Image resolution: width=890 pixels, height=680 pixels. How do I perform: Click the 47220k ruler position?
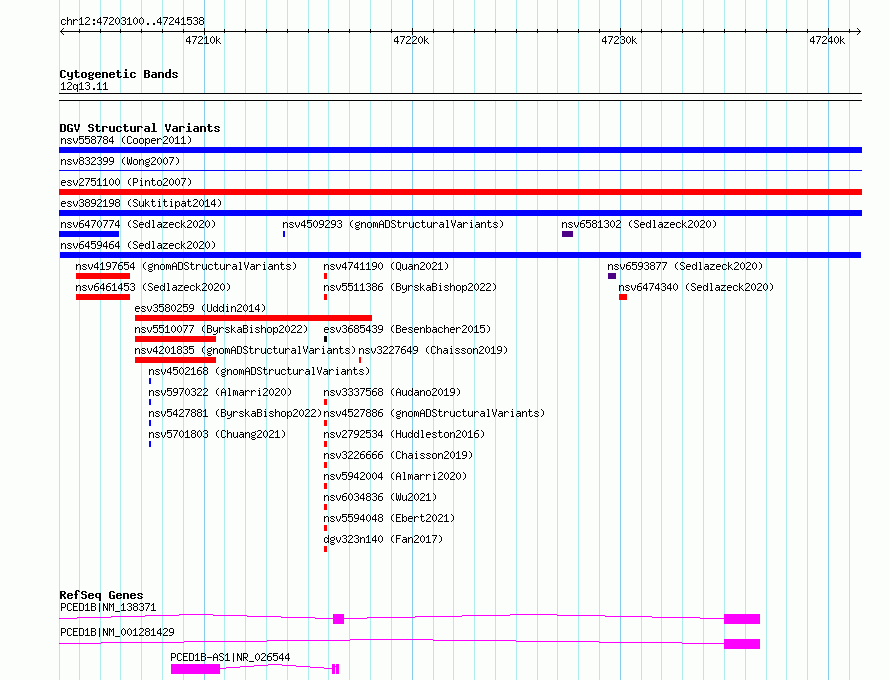point(411,40)
